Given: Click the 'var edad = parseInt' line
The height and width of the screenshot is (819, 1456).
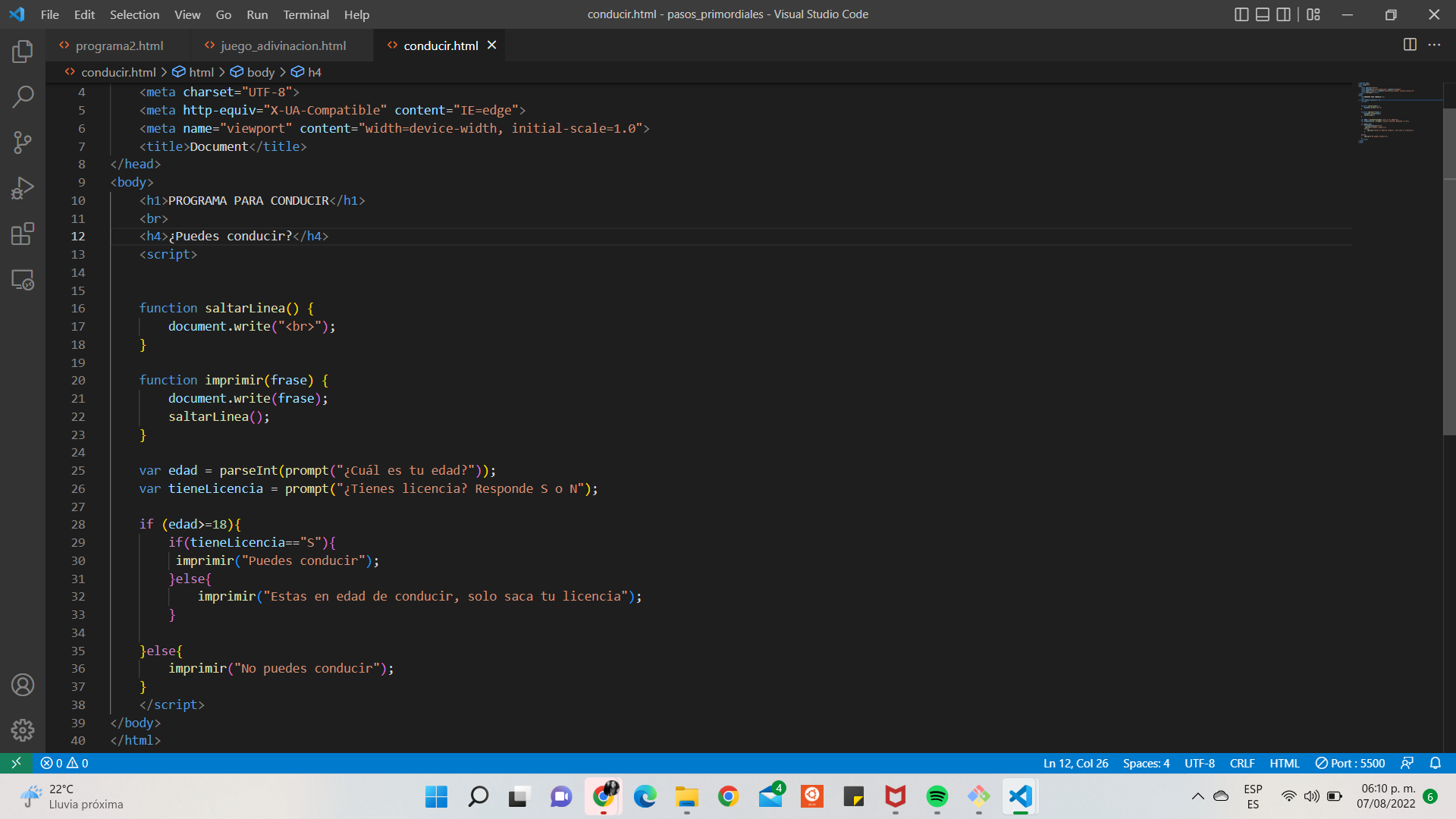Looking at the screenshot, I should (x=317, y=470).
